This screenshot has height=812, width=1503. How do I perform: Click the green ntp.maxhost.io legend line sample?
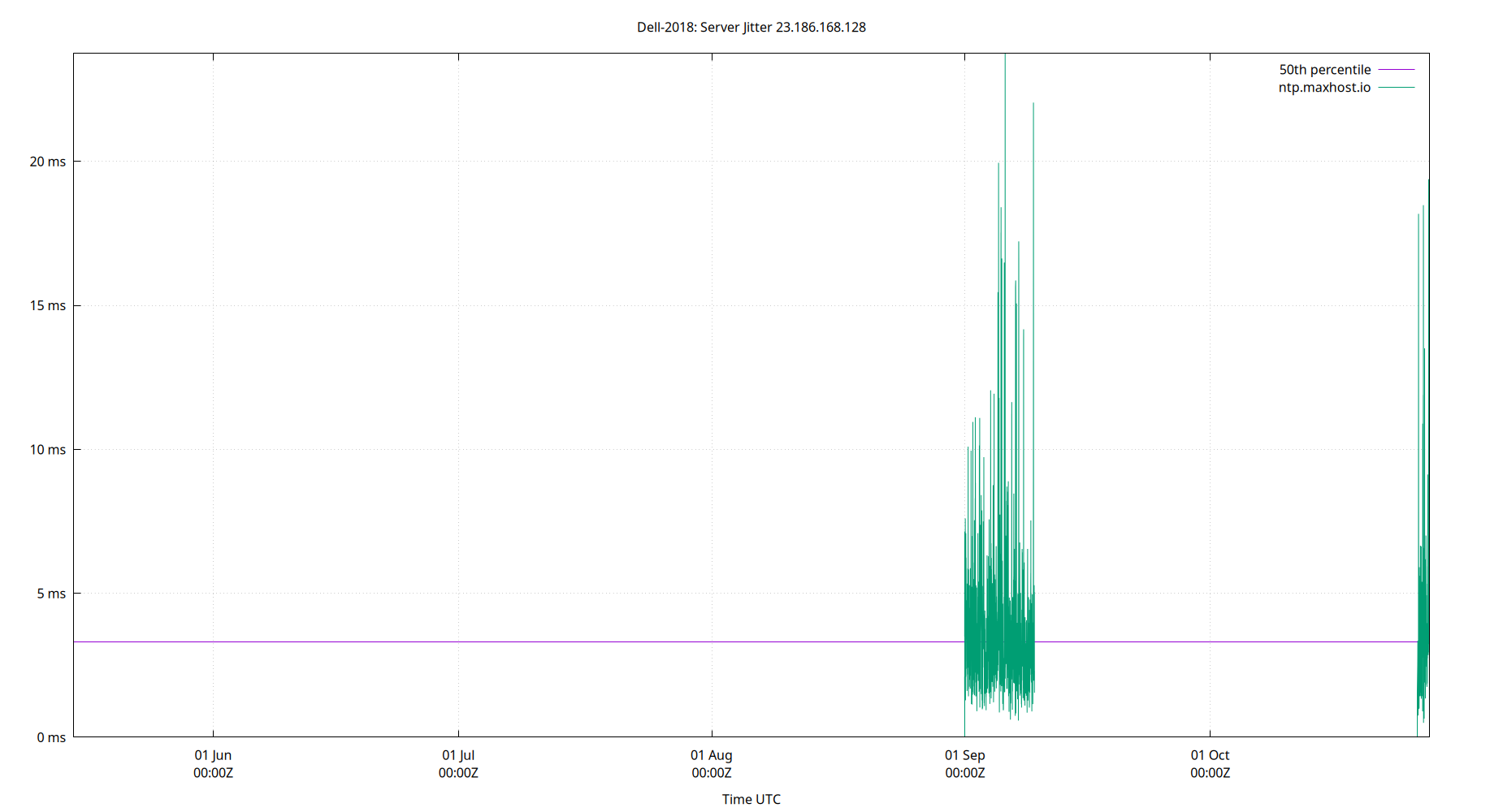point(1396,87)
